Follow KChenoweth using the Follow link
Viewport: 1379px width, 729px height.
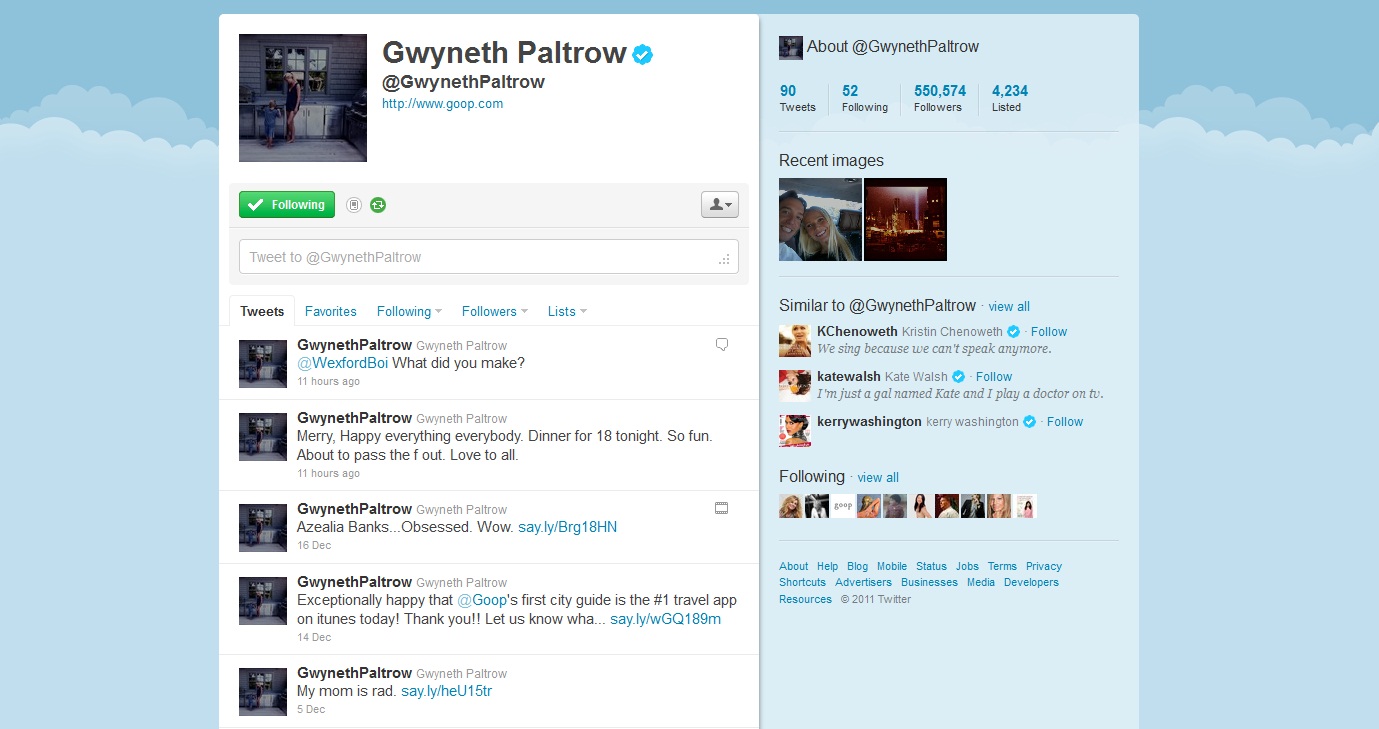point(1049,332)
